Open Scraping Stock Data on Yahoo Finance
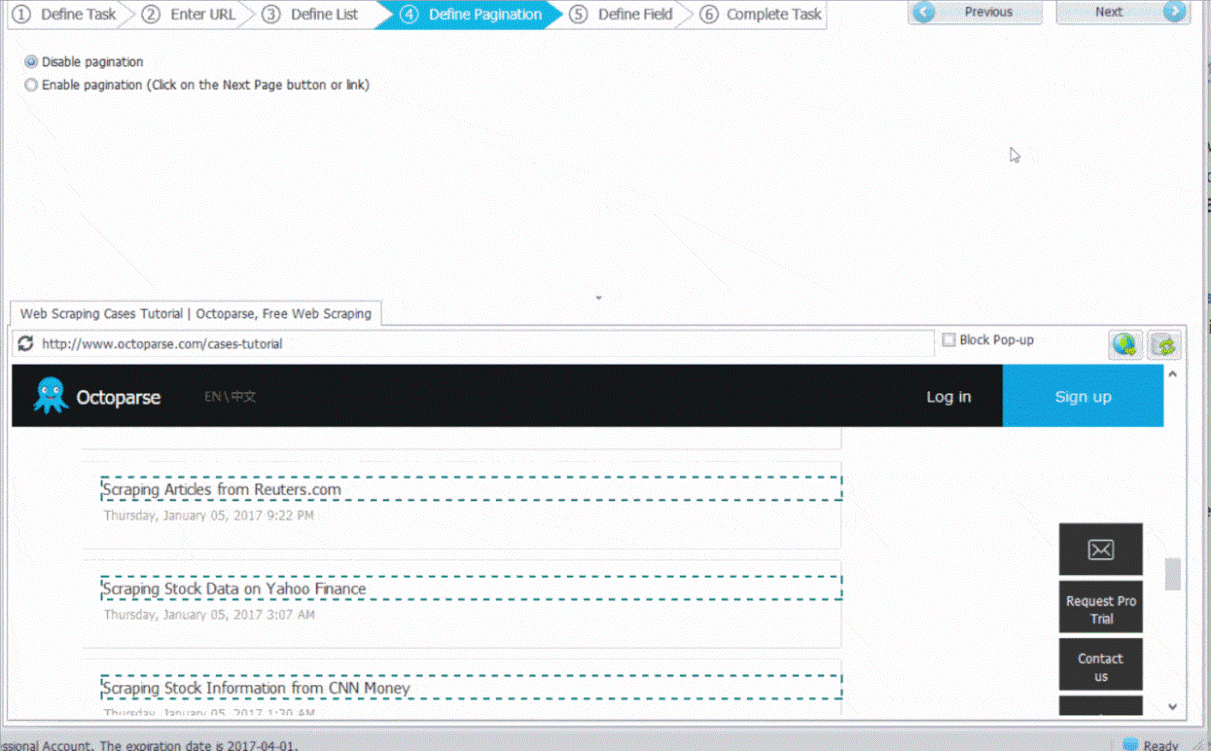The height and width of the screenshot is (751, 1211). (x=234, y=589)
